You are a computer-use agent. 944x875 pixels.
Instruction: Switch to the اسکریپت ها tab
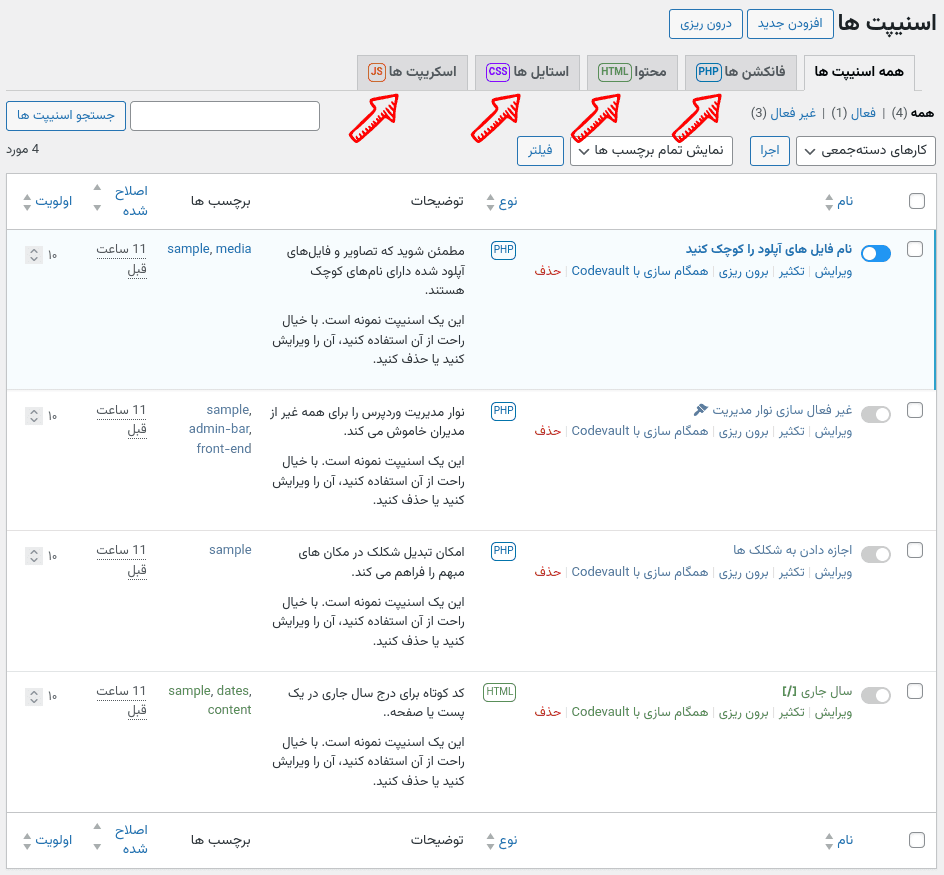point(412,72)
